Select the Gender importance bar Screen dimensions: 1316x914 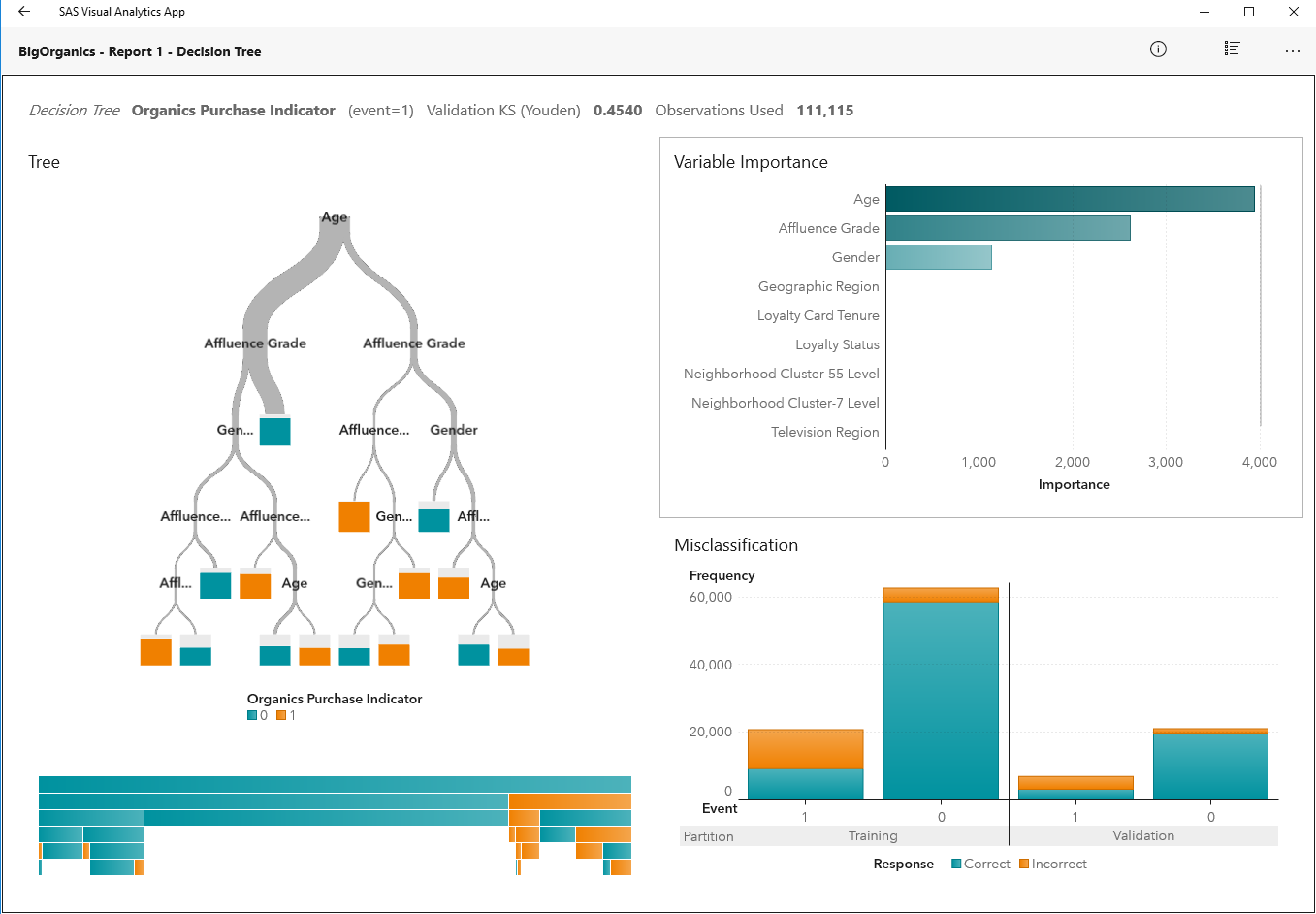click(x=938, y=257)
